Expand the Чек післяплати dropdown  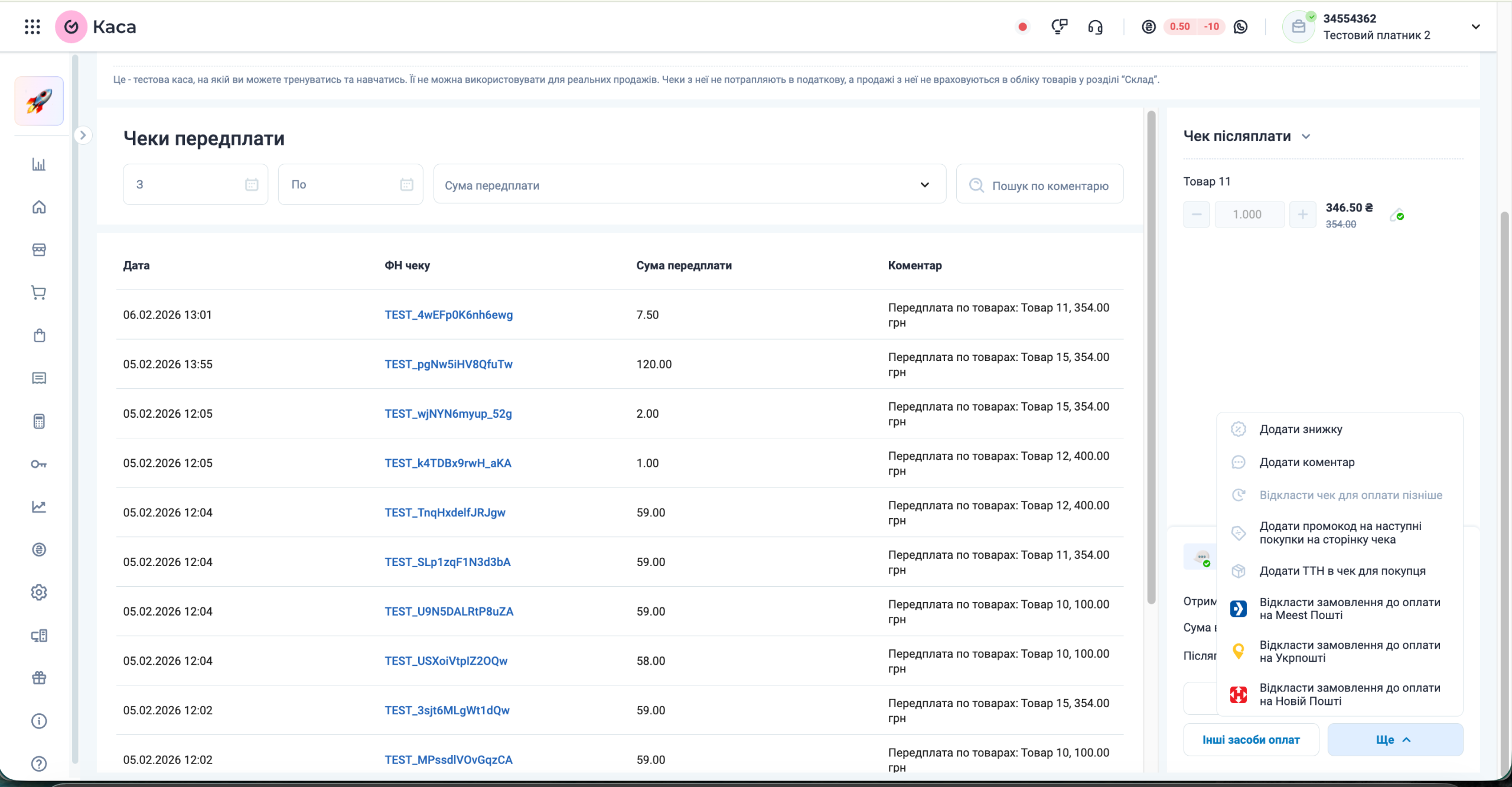click(1306, 136)
